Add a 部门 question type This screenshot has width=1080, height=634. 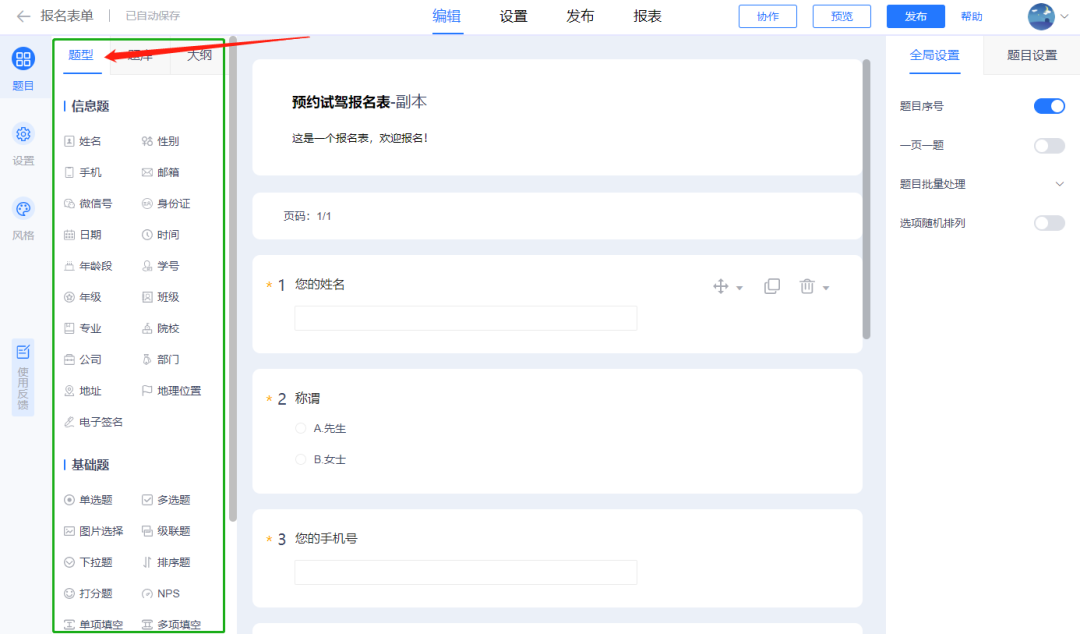click(x=160, y=360)
